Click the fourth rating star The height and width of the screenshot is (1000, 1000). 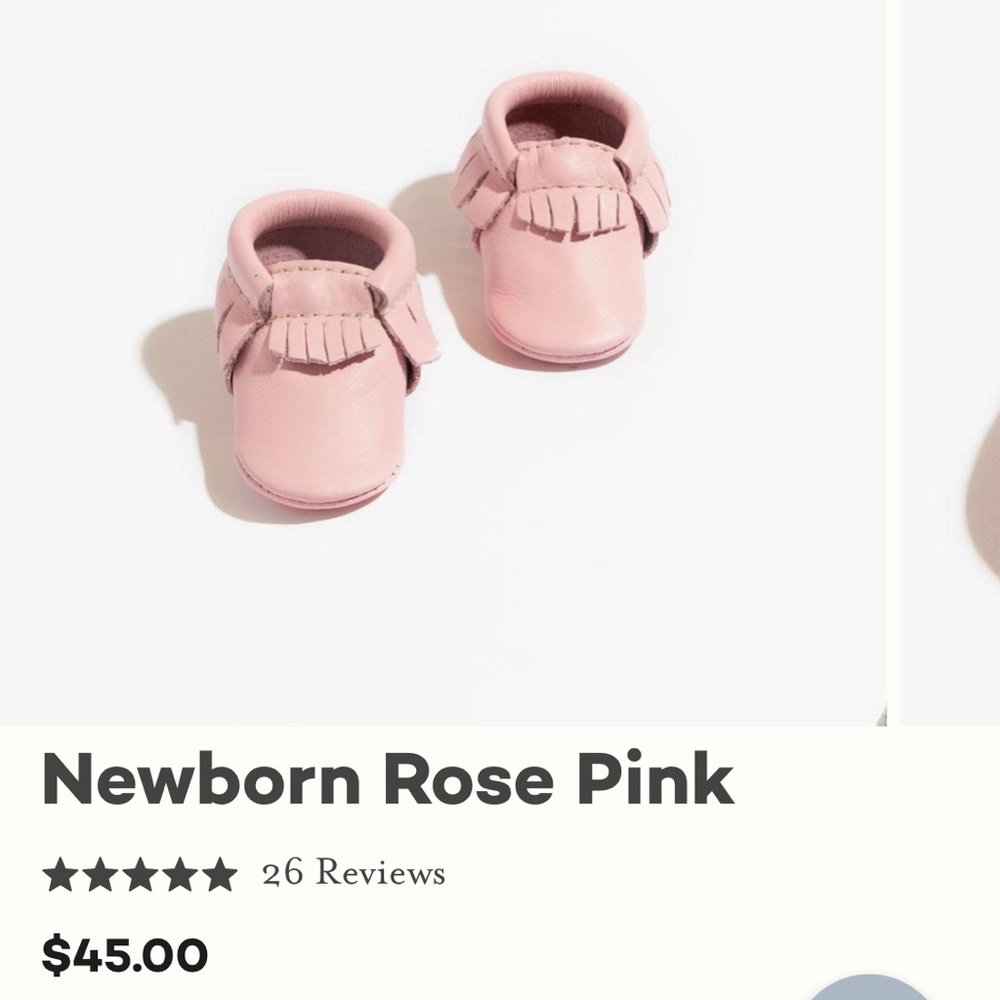tap(178, 875)
